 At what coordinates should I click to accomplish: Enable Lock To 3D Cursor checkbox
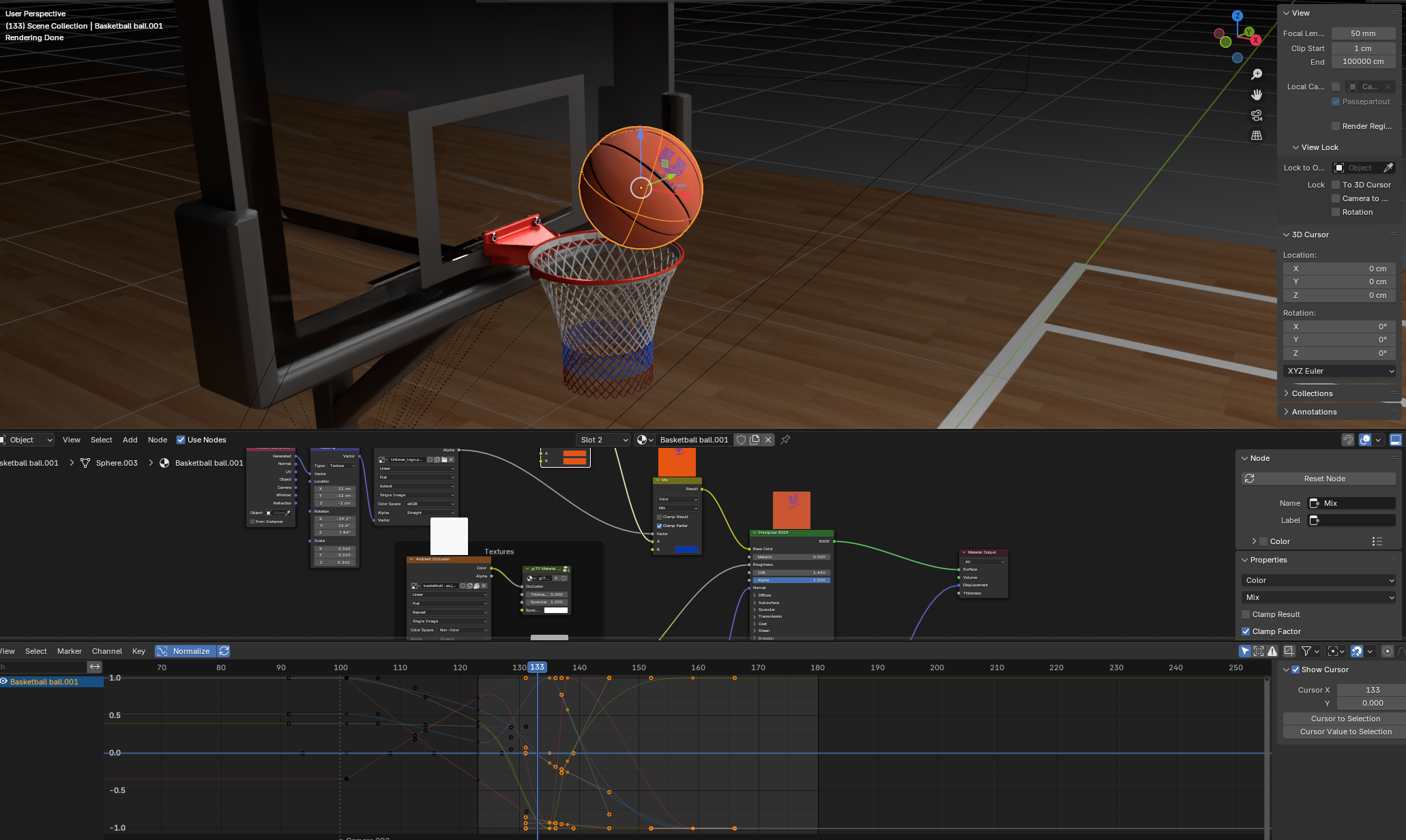[x=1336, y=185]
